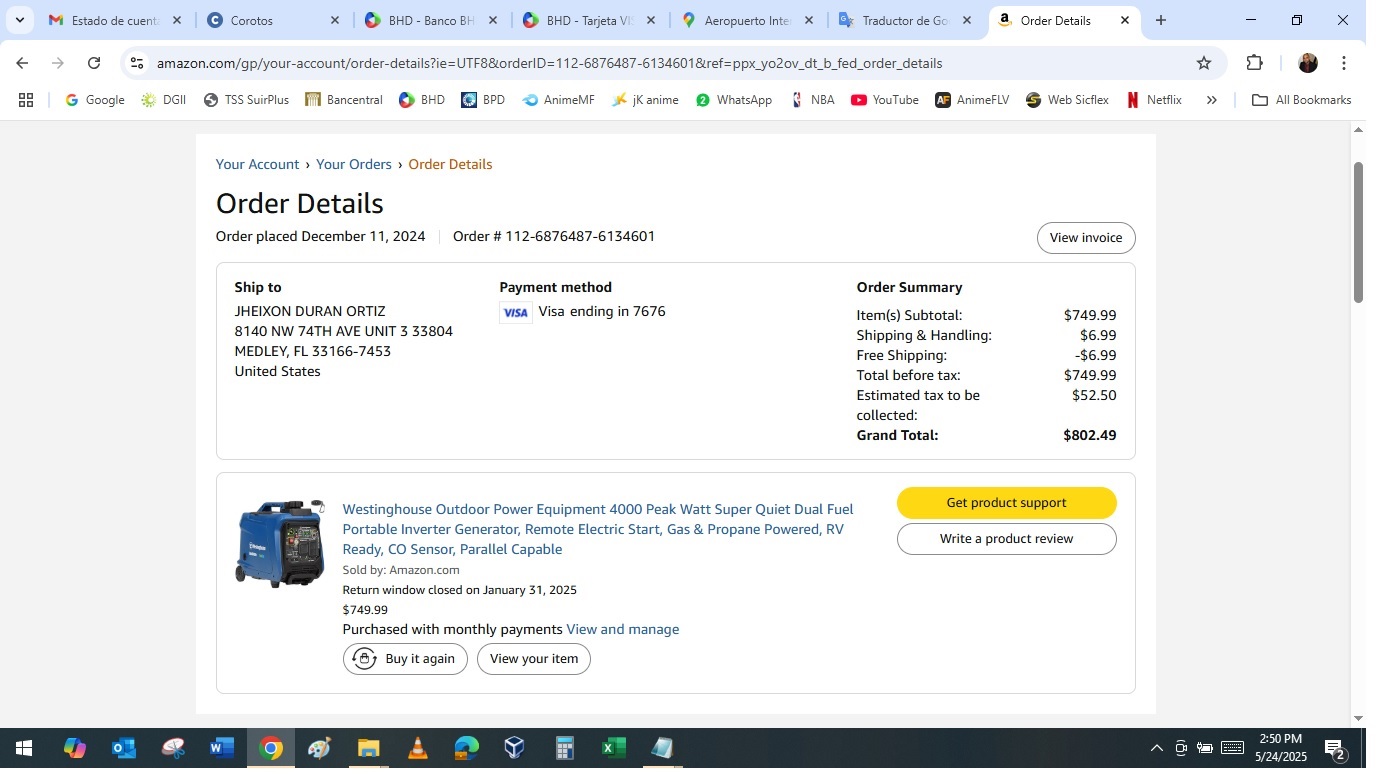Open File Explorer from the taskbar
The height and width of the screenshot is (774, 1384).
[x=369, y=748]
